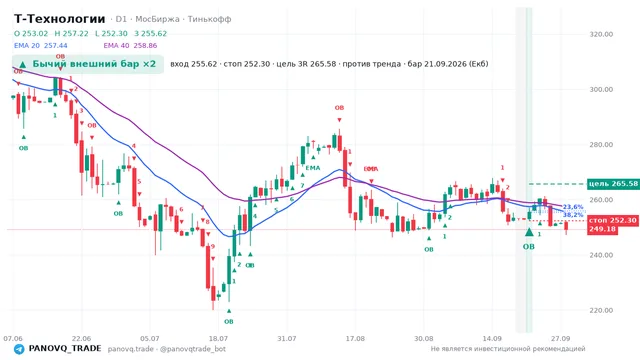
Task: Click the 'Не является инвестиционной рекомендацией' disclaimer
Action: pos(508,349)
